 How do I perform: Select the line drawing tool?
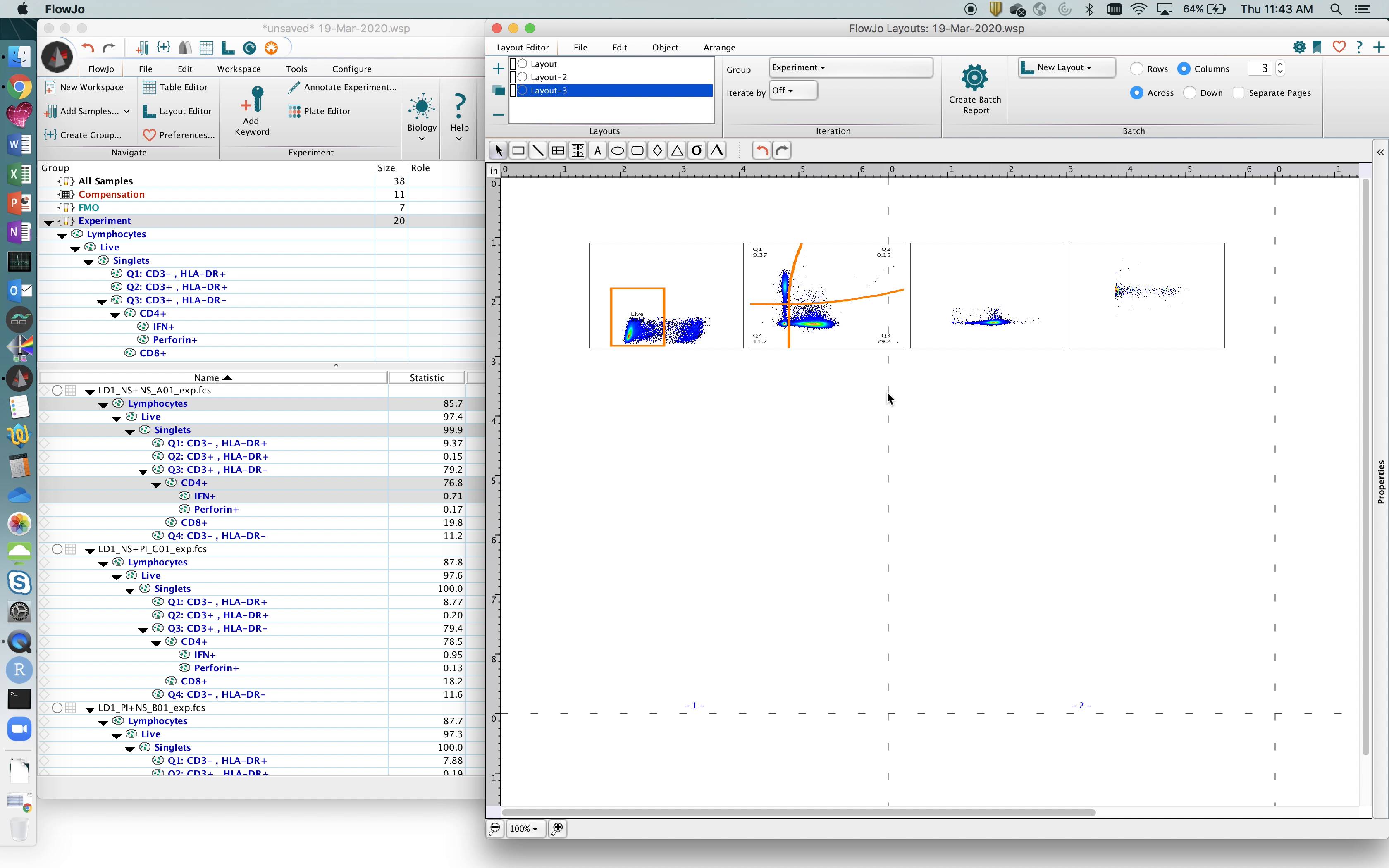coord(537,150)
